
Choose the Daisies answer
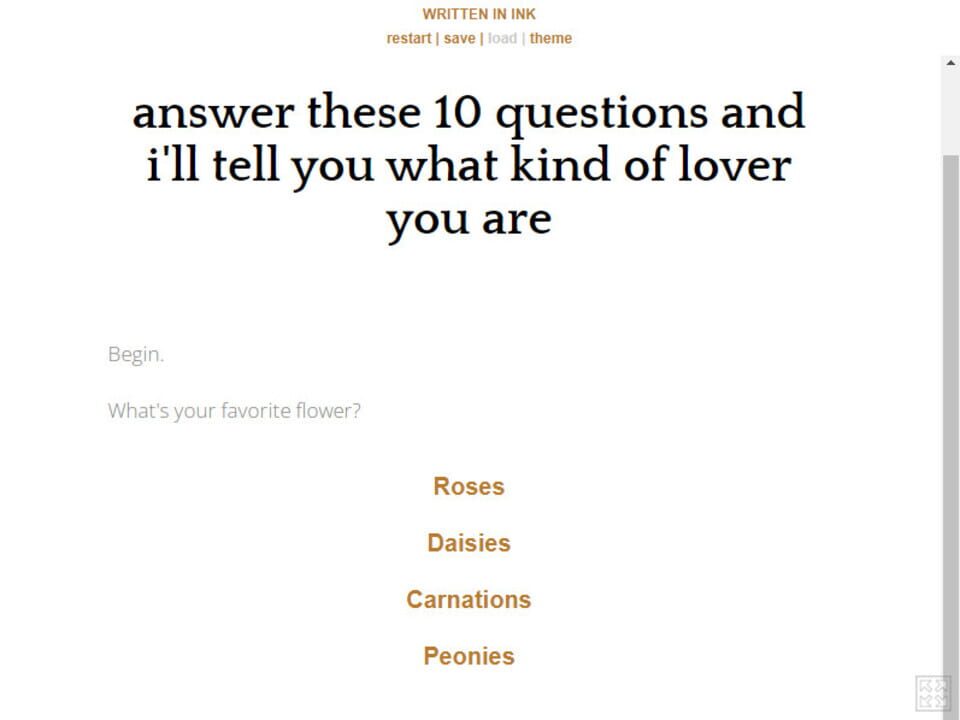(468, 543)
